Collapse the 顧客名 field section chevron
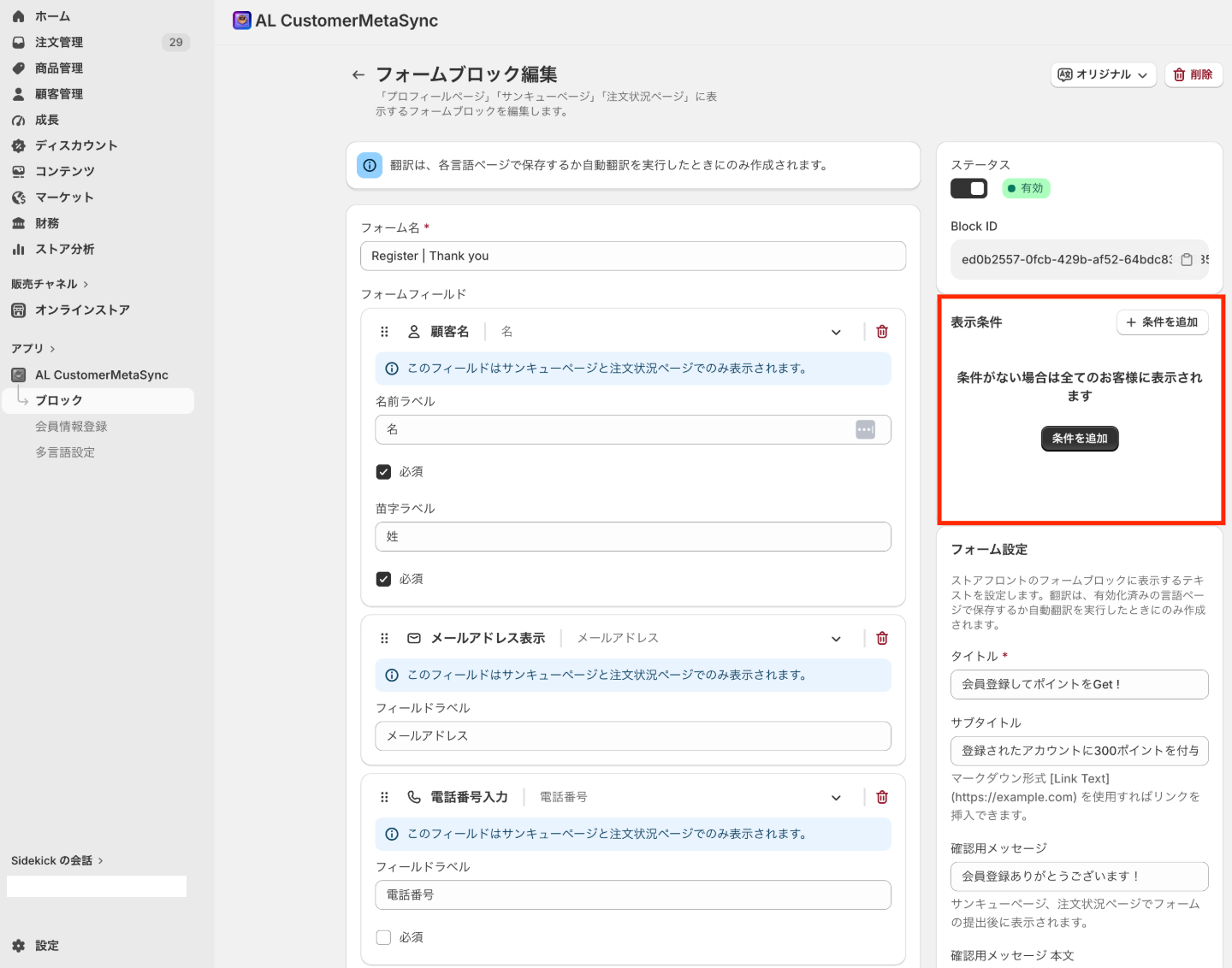Image resolution: width=1232 pixels, height=968 pixels. point(836,333)
